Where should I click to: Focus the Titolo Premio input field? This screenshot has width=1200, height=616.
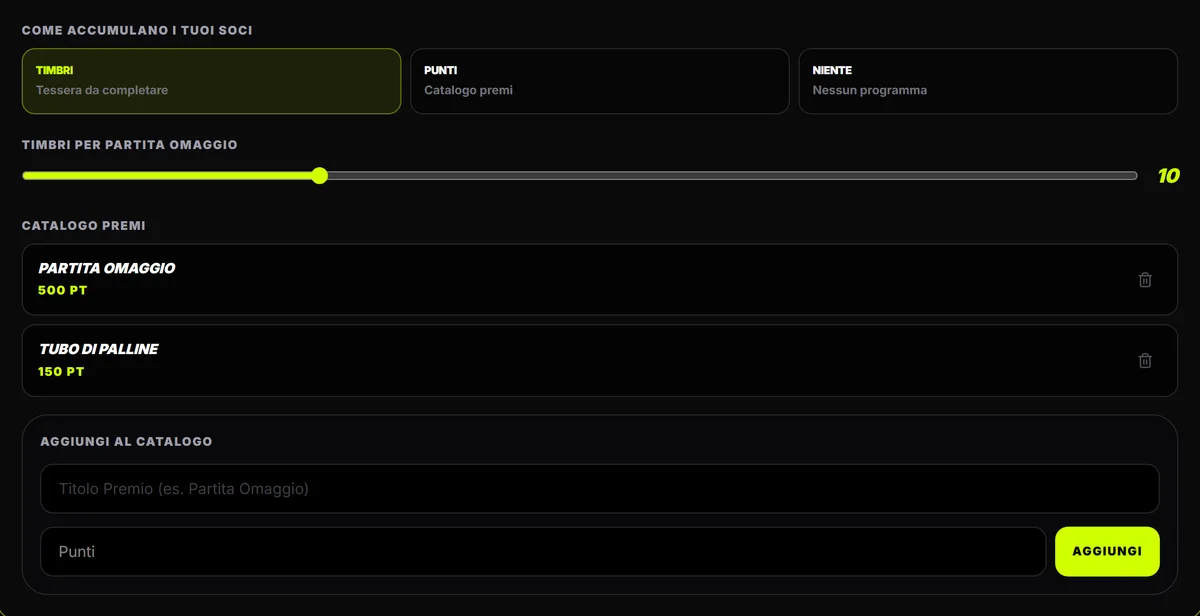coord(600,489)
